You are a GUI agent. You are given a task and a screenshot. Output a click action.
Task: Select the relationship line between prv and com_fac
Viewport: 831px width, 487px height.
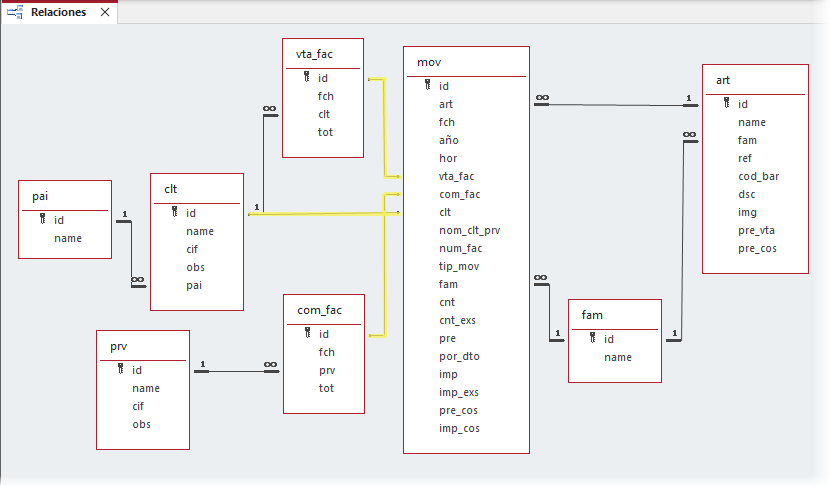235,372
